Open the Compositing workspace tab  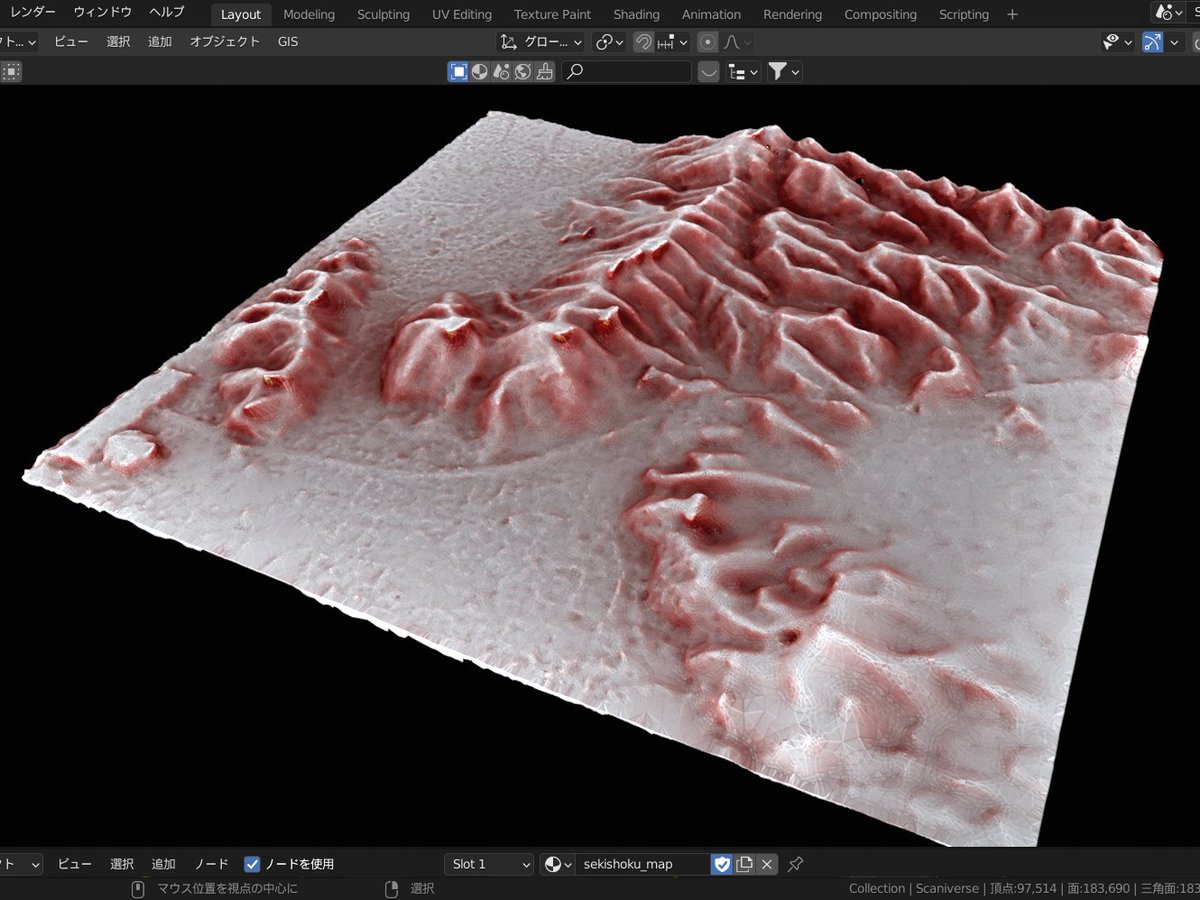[x=880, y=14]
